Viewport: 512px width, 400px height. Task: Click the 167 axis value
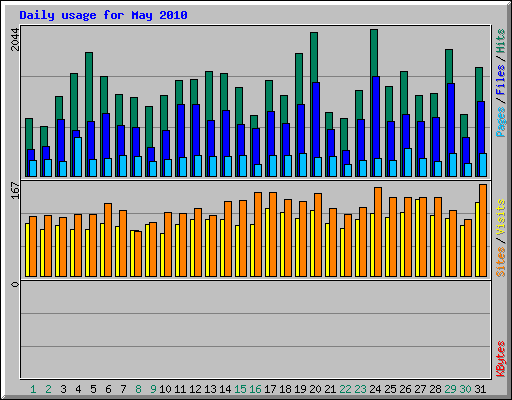[x=15, y=190]
